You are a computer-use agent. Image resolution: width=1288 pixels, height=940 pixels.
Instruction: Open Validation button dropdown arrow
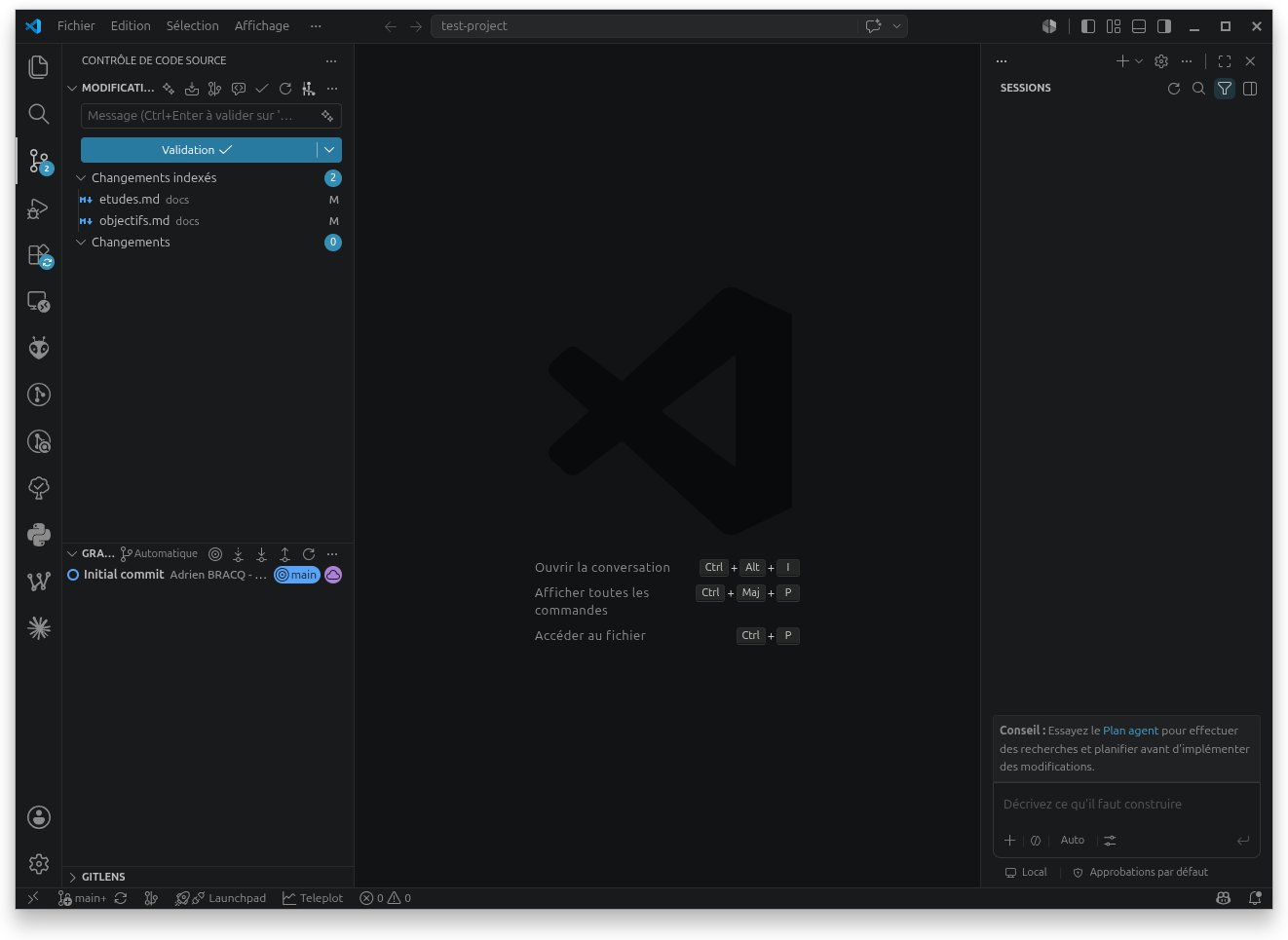coord(329,150)
